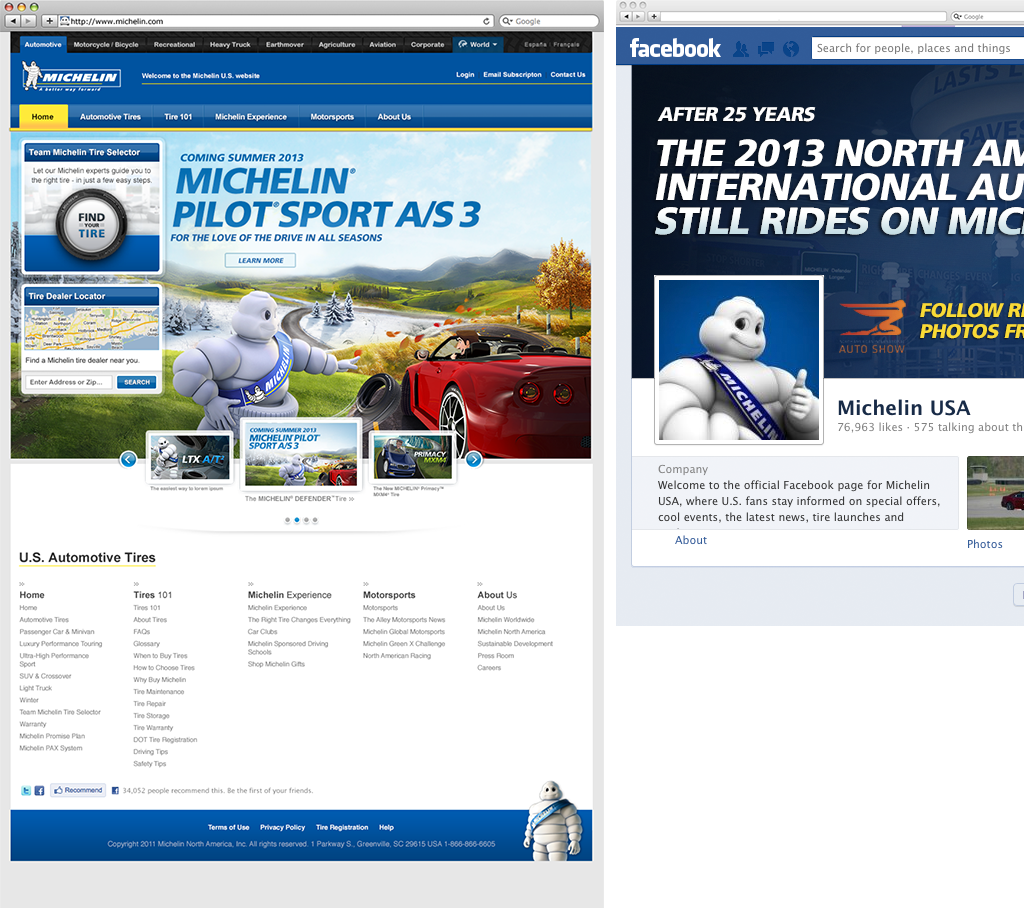Open Michelin Experience main menu
This screenshot has width=1024, height=908.
pos(251,116)
